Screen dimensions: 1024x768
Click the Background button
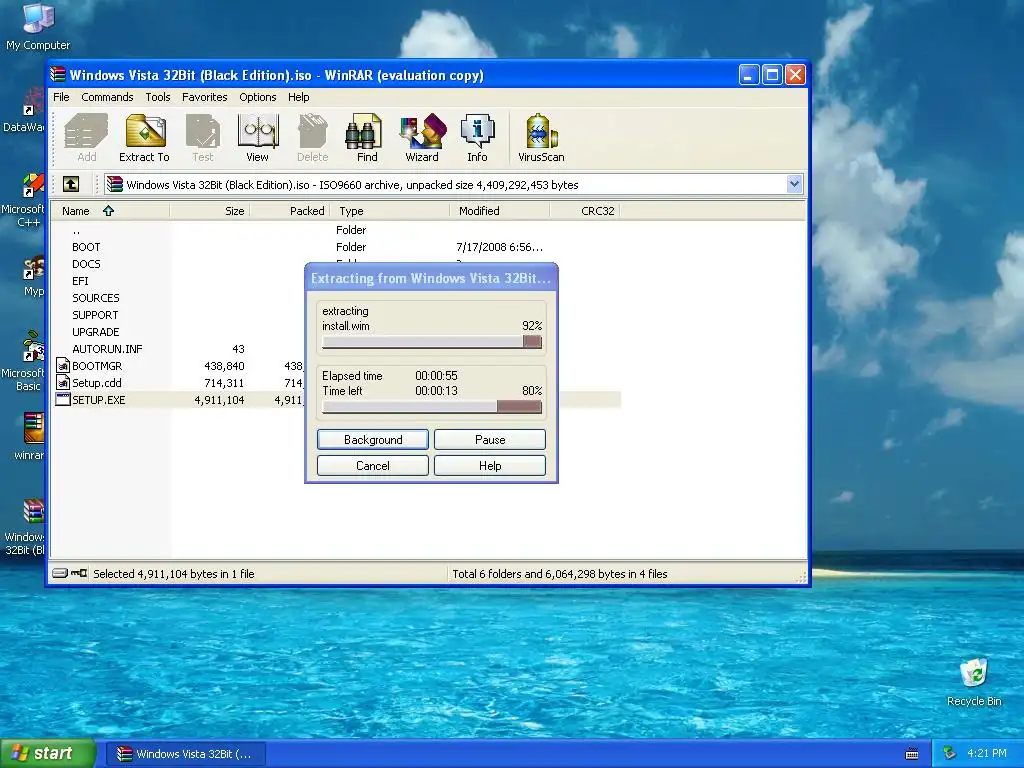373,440
